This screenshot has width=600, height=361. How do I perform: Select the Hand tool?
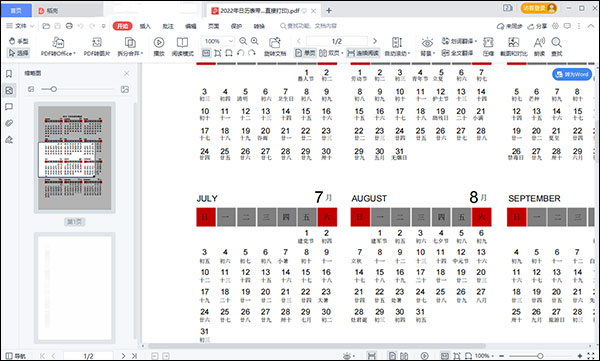point(18,41)
